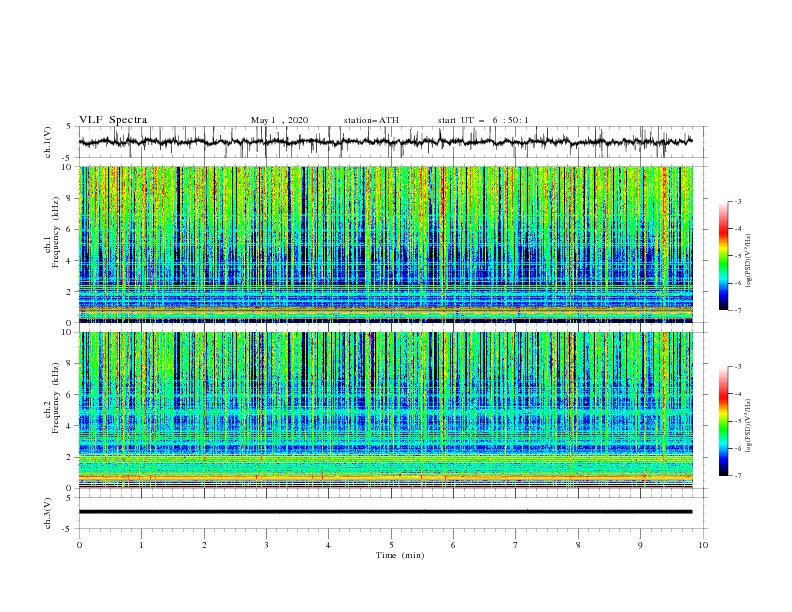Select the "start UT = 6 :50: 1" text
This screenshot has height=612, width=792.
[x=483, y=120]
